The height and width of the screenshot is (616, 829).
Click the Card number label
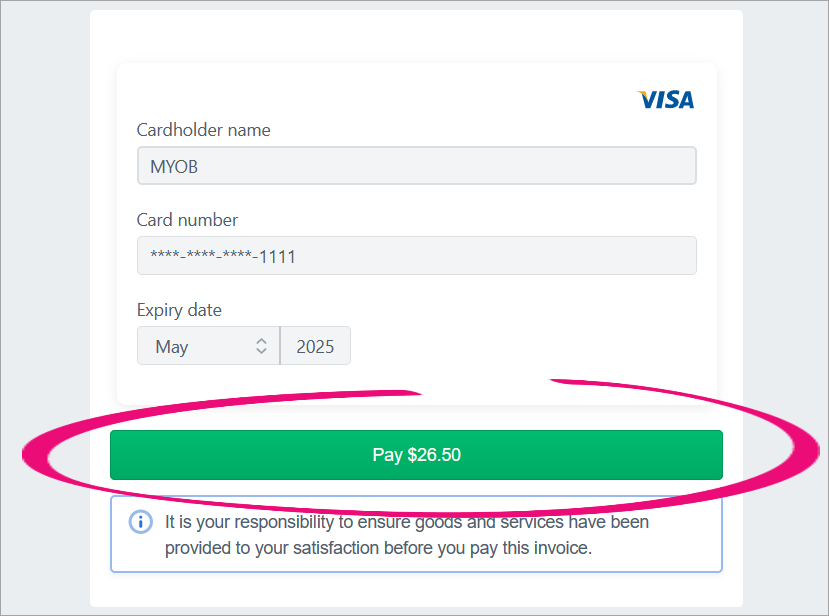pyautogui.click(x=187, y=220)
